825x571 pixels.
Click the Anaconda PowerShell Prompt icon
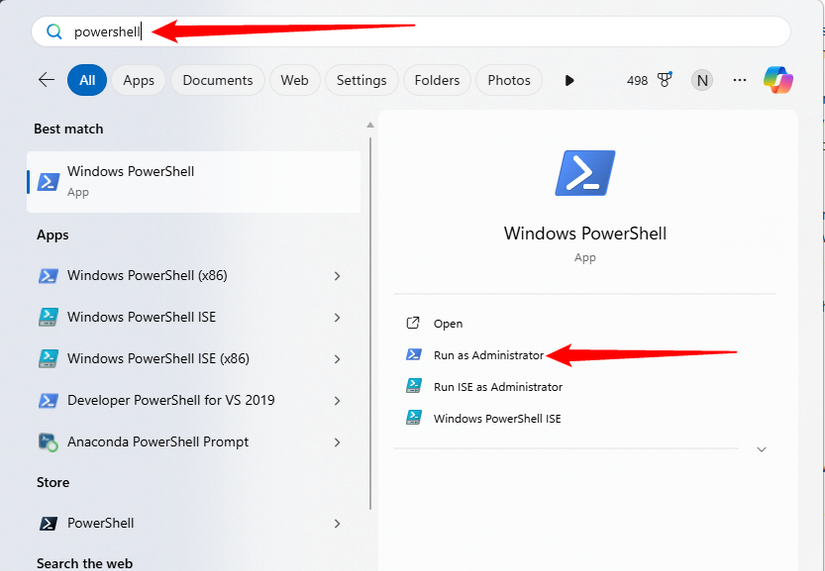48,442
